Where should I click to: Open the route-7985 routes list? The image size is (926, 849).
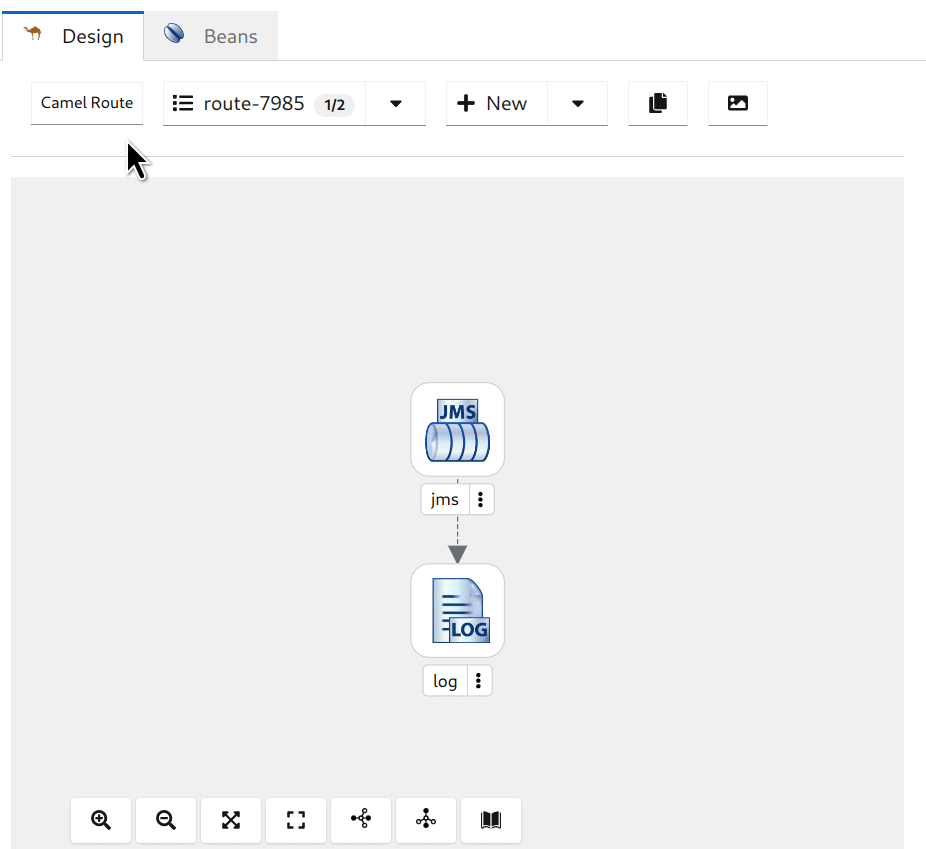pyautogui.click(x=264, y=103)
